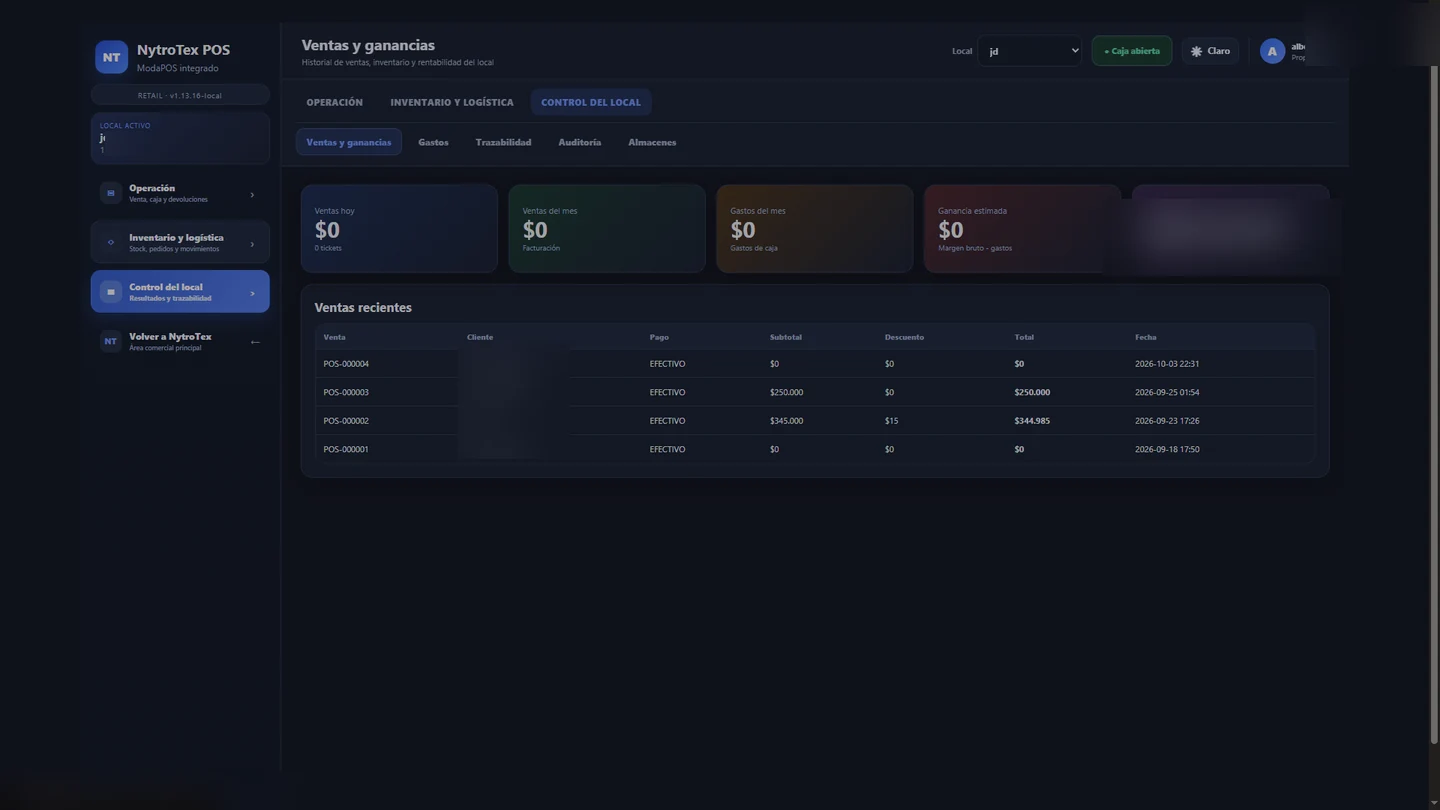Click the RETAIL v1.13.16-local version badge
The width and height of the screenshot is (1440, 810).
pyautogui.click(x=180, y=95)
